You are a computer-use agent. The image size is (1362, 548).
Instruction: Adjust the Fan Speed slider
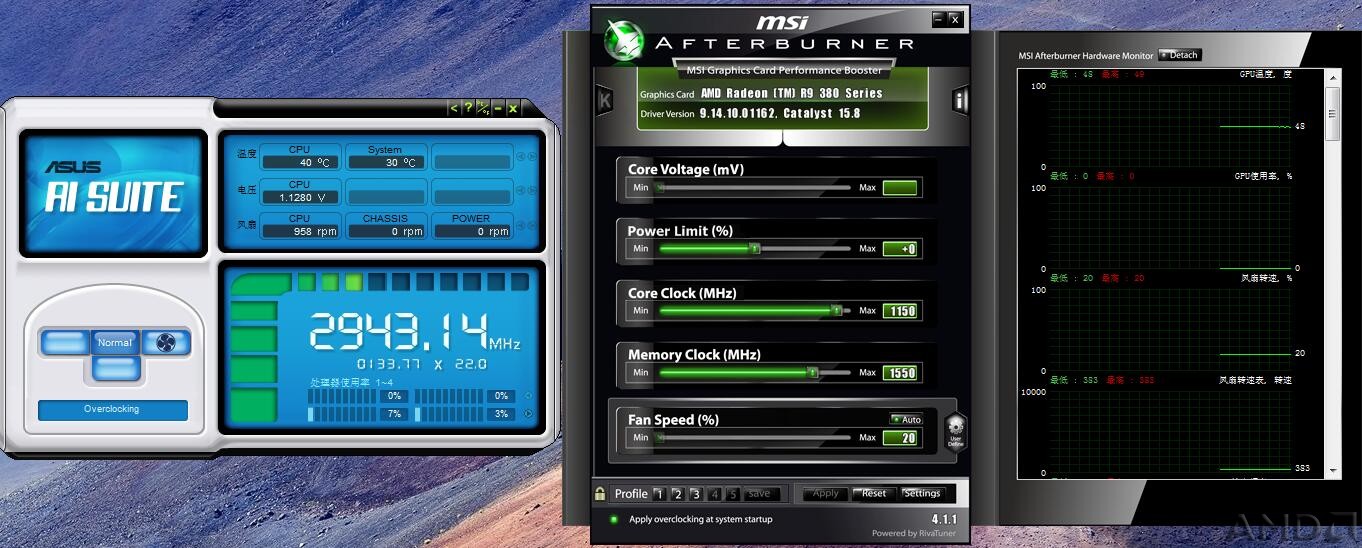[x=755, y=438]
